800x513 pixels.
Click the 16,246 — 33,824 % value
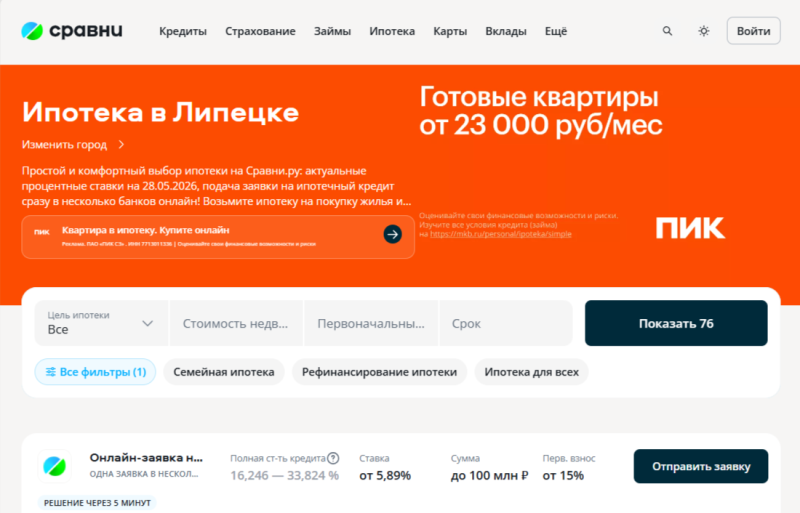coord(284,476)
